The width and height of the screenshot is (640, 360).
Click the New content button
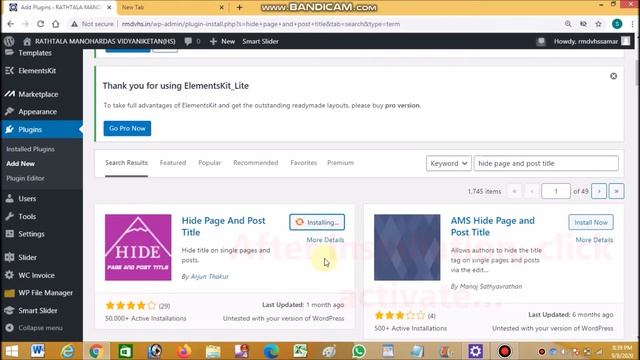(222, 41)
